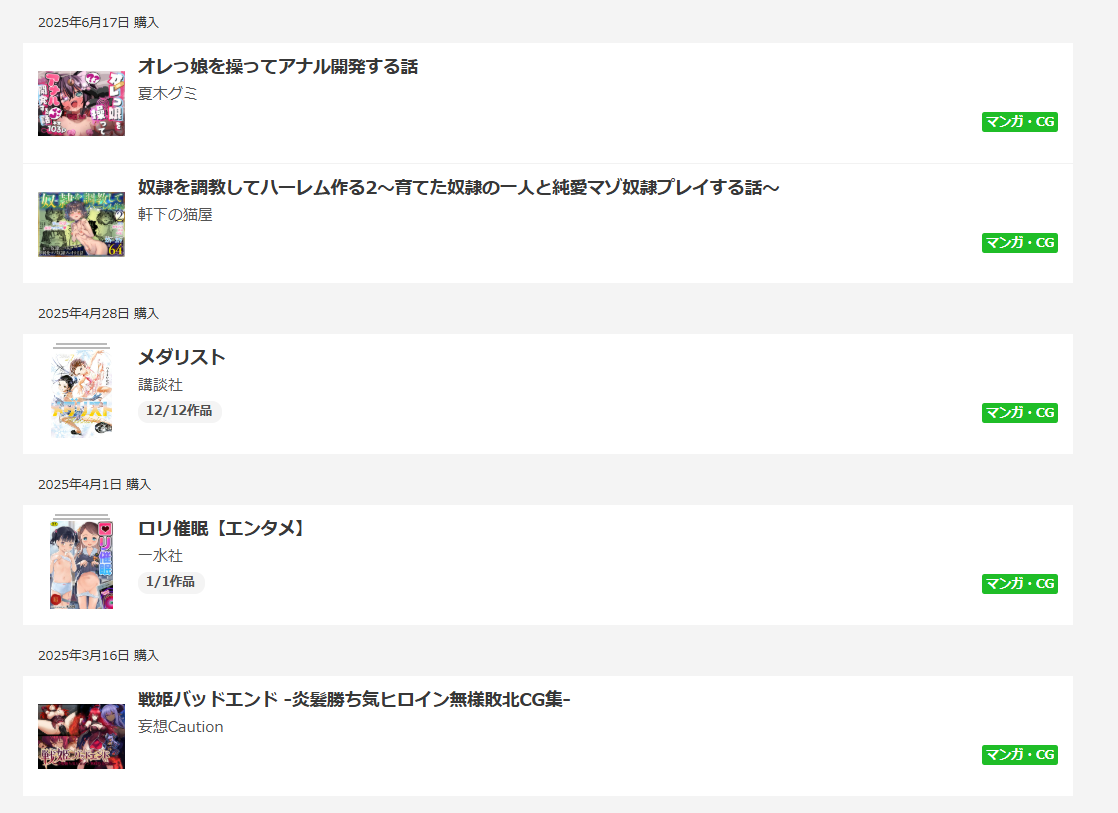Open the title of the 夏木グミ work

pyautogui.click(x=278, y=67)
